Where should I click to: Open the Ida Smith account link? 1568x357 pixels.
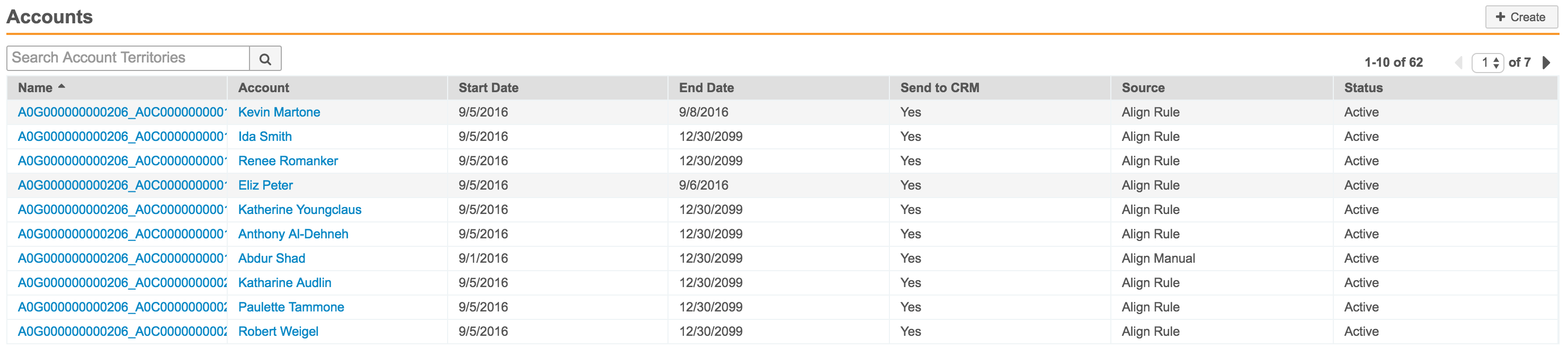[265, 136]
